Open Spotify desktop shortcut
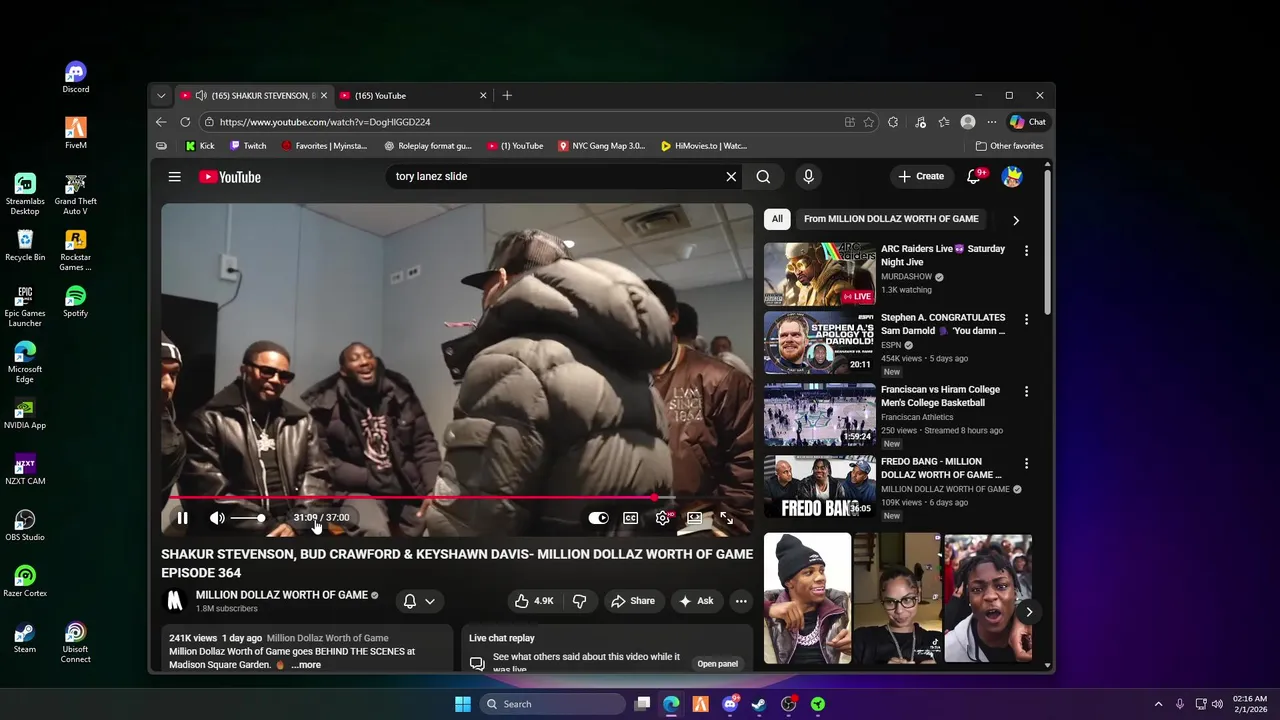The width and height of the screenshot is (1280, 720). click(x=75, y=302)
